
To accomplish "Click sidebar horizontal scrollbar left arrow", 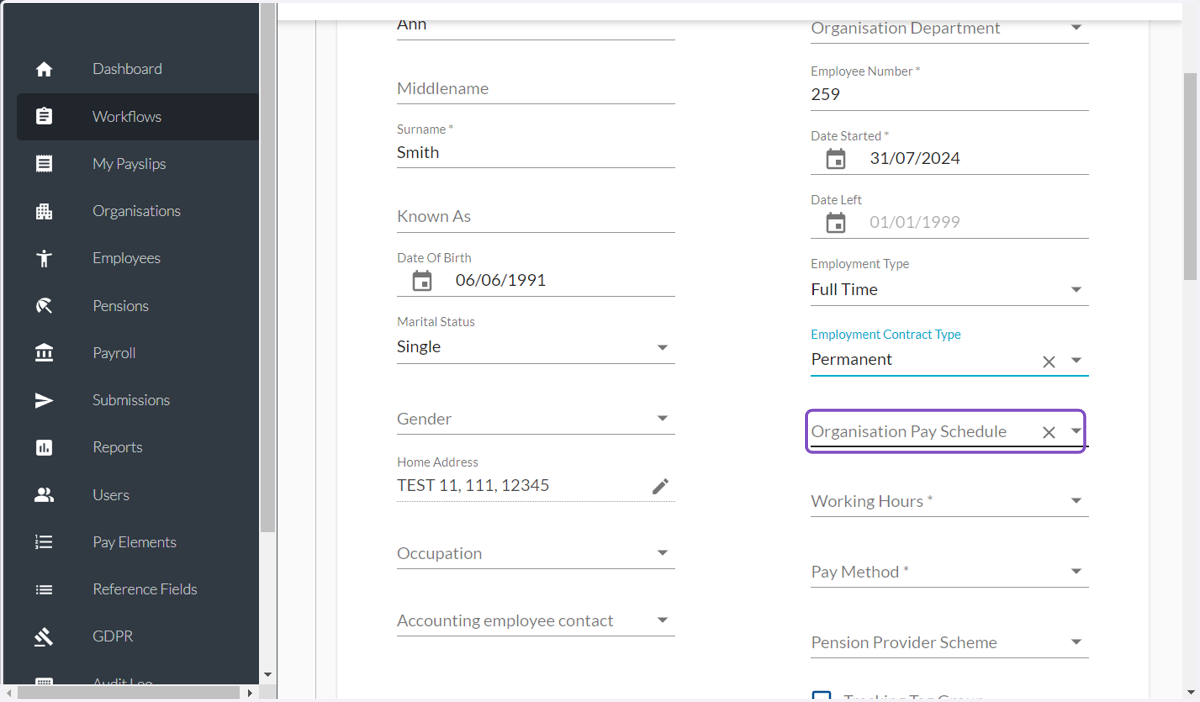I will [9, 692].
